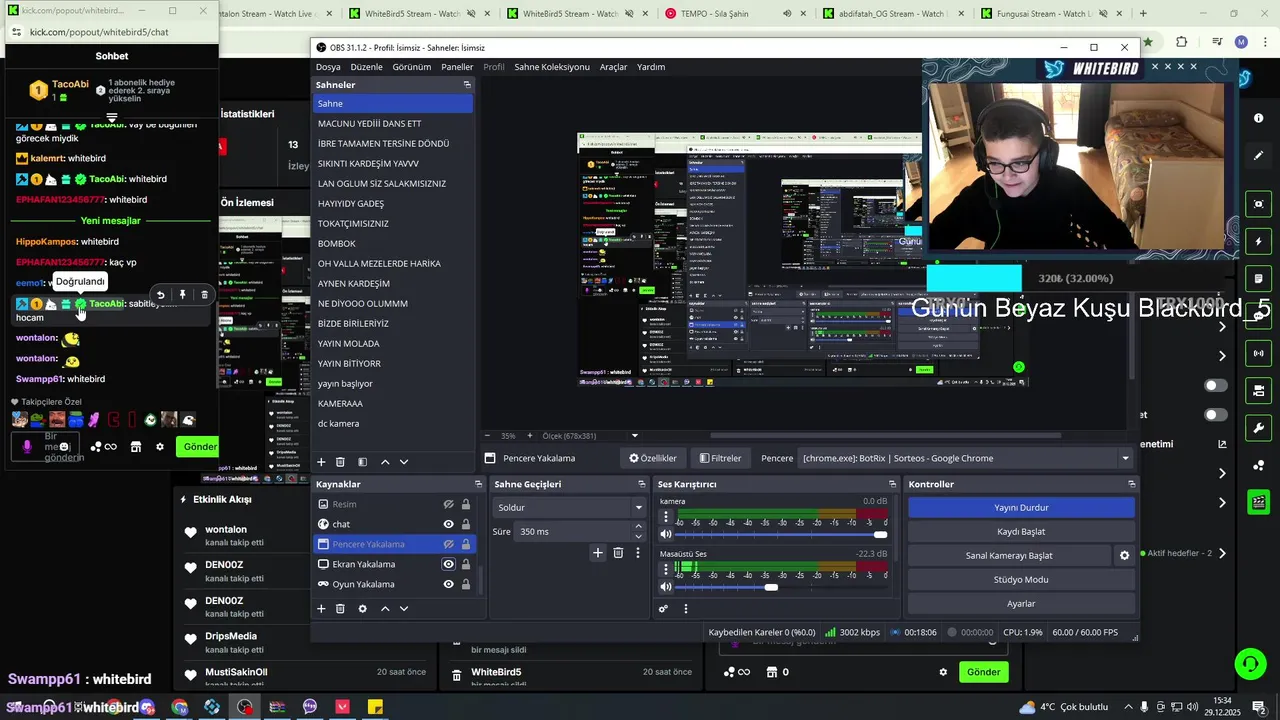This screenshot has width=1280, height=720.
Task: Click Kaydı Başlat button
Action: [1021, 531]
